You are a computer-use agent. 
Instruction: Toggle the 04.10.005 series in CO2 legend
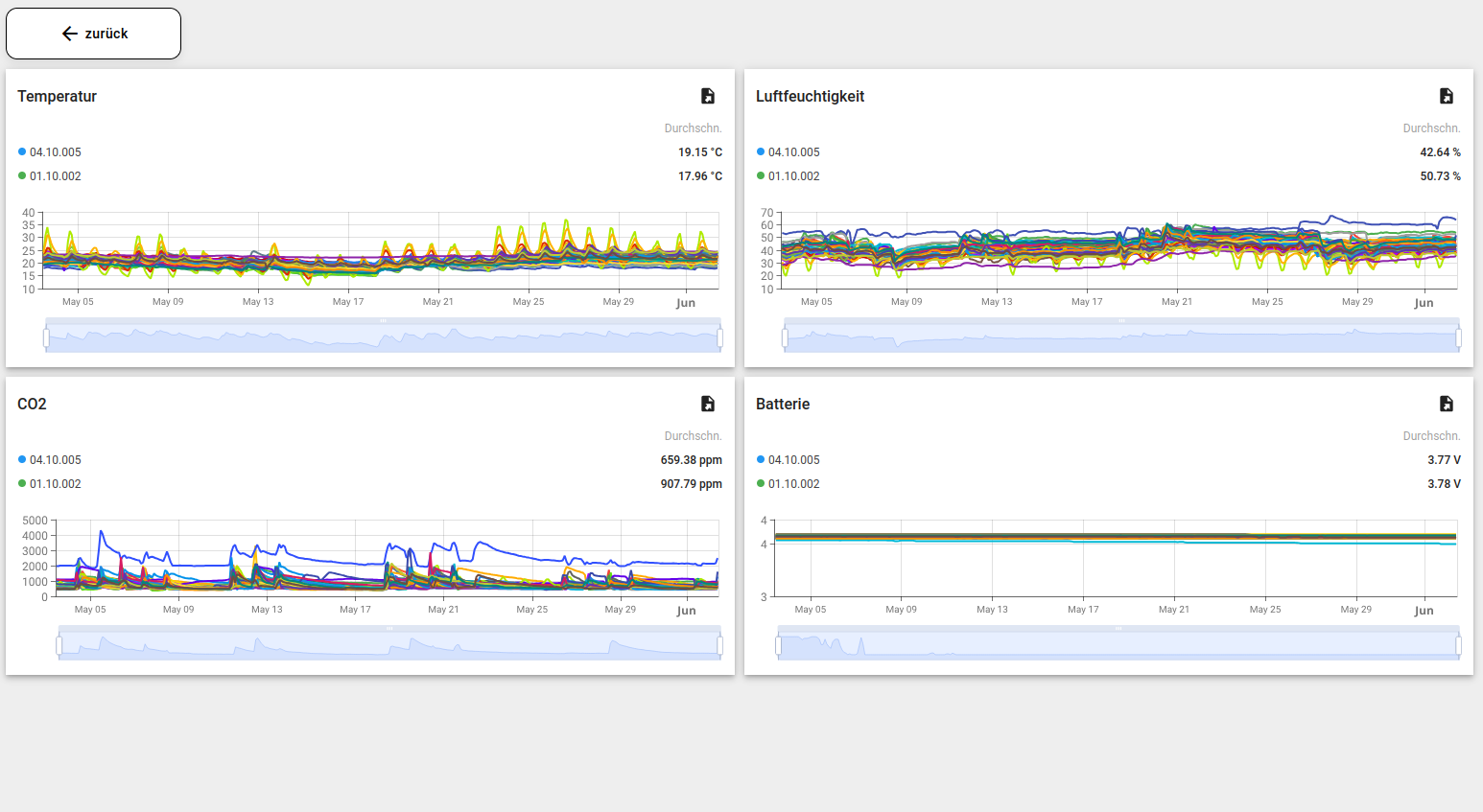(x=50, y=460)
